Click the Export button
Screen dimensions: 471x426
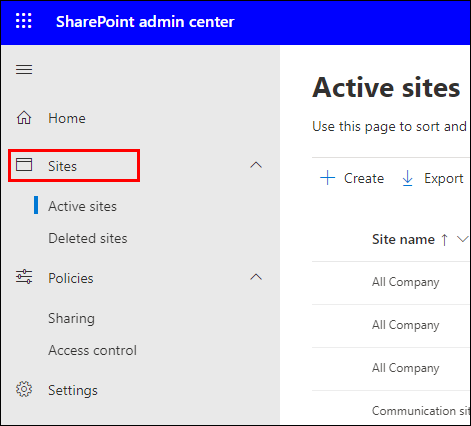click(x=433, y=178)
